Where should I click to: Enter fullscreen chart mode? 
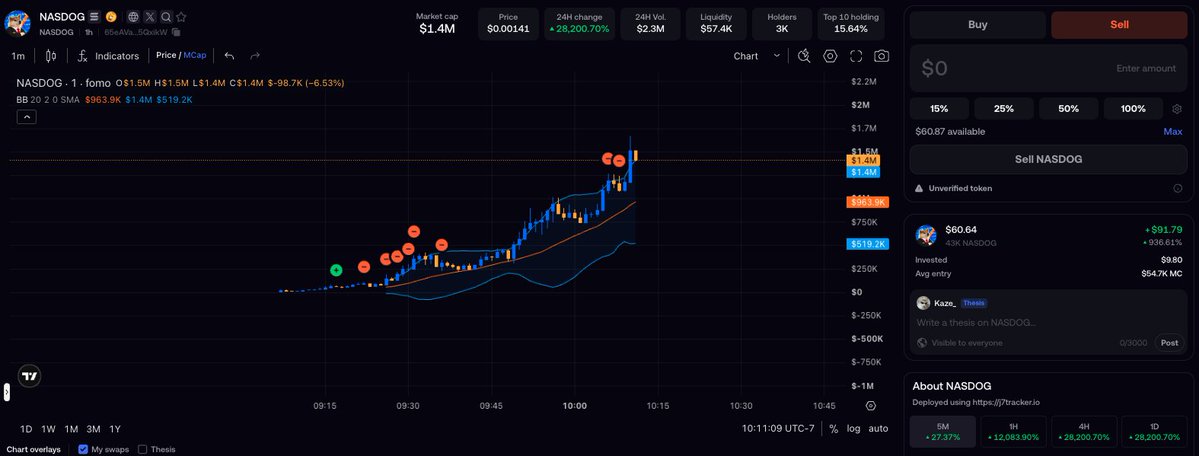coord(856,56)
